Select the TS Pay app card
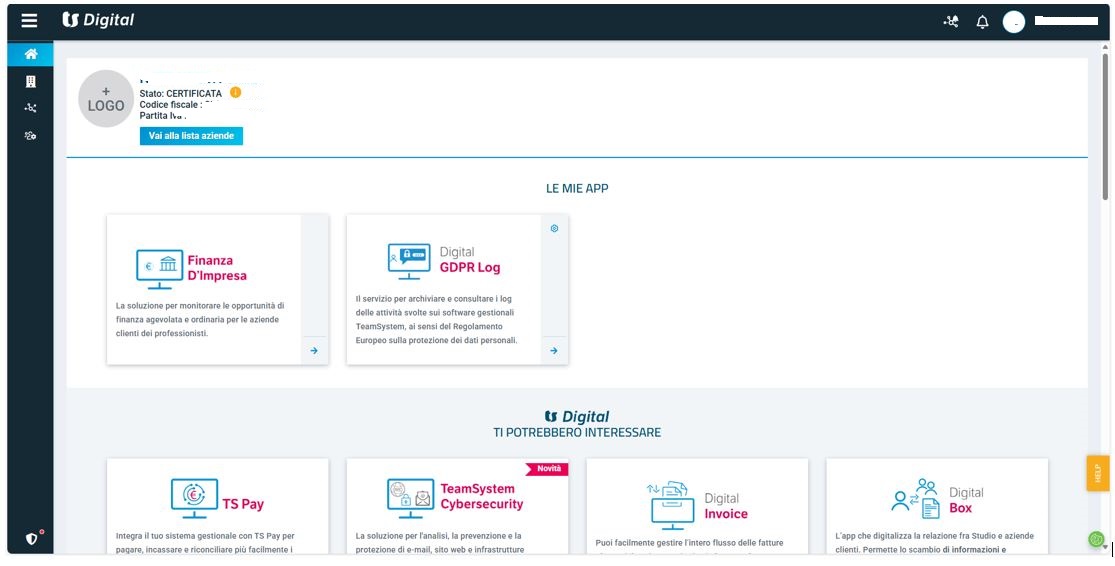 tap(217, 505)
